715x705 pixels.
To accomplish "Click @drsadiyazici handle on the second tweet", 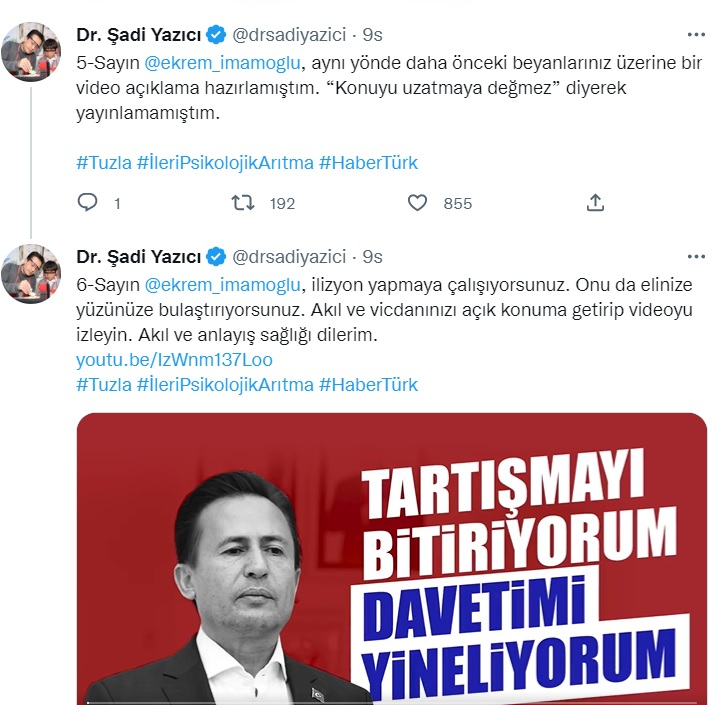I will [289, 257].
